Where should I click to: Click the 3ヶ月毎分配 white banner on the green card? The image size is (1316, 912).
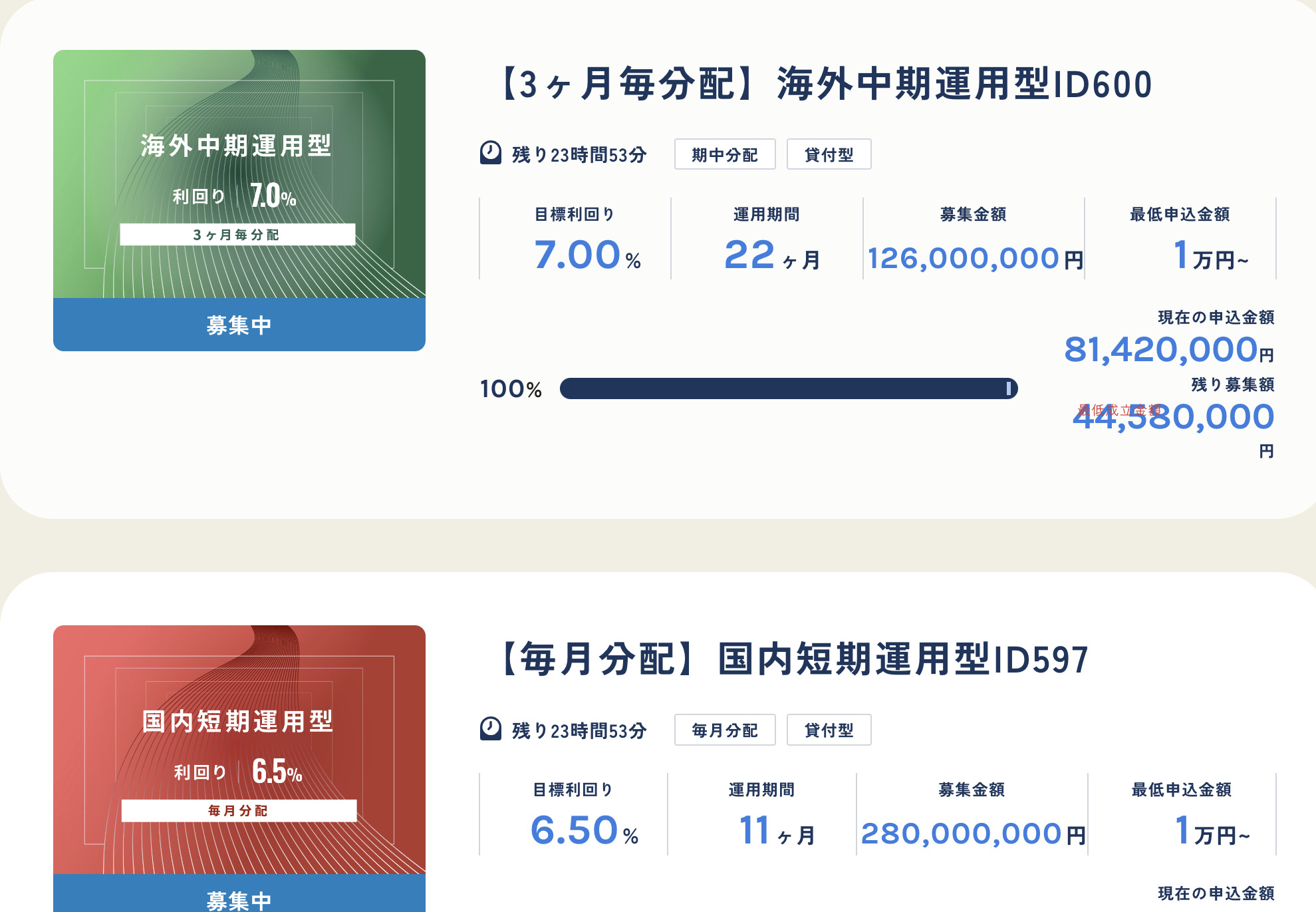coord(238,234)
